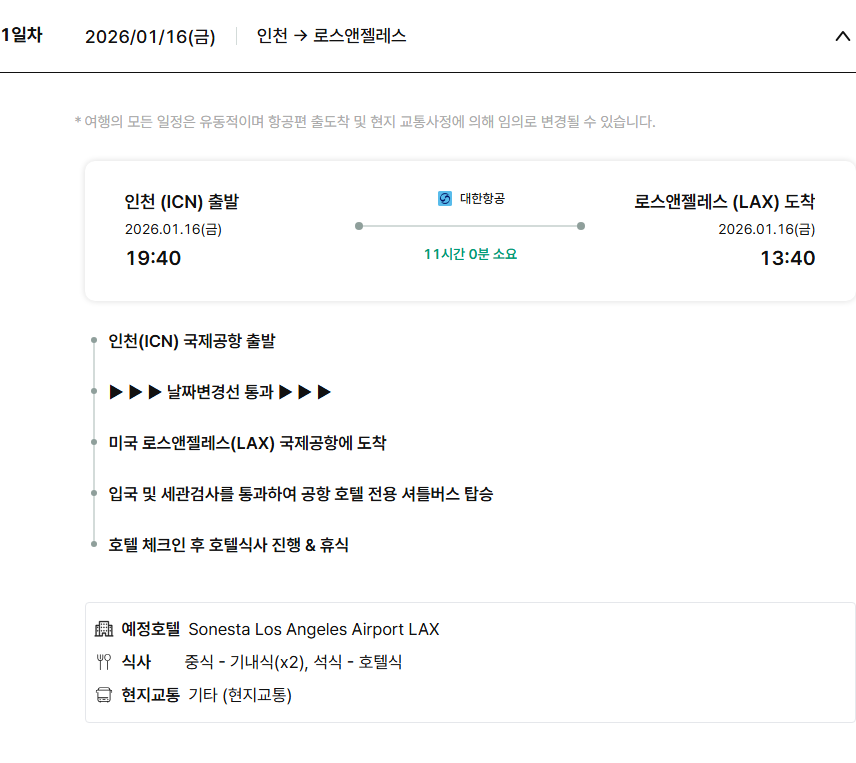Click the 13:40 arrival time
The image size is (856, 763).
pyautogui.click(x=787, y=258)
